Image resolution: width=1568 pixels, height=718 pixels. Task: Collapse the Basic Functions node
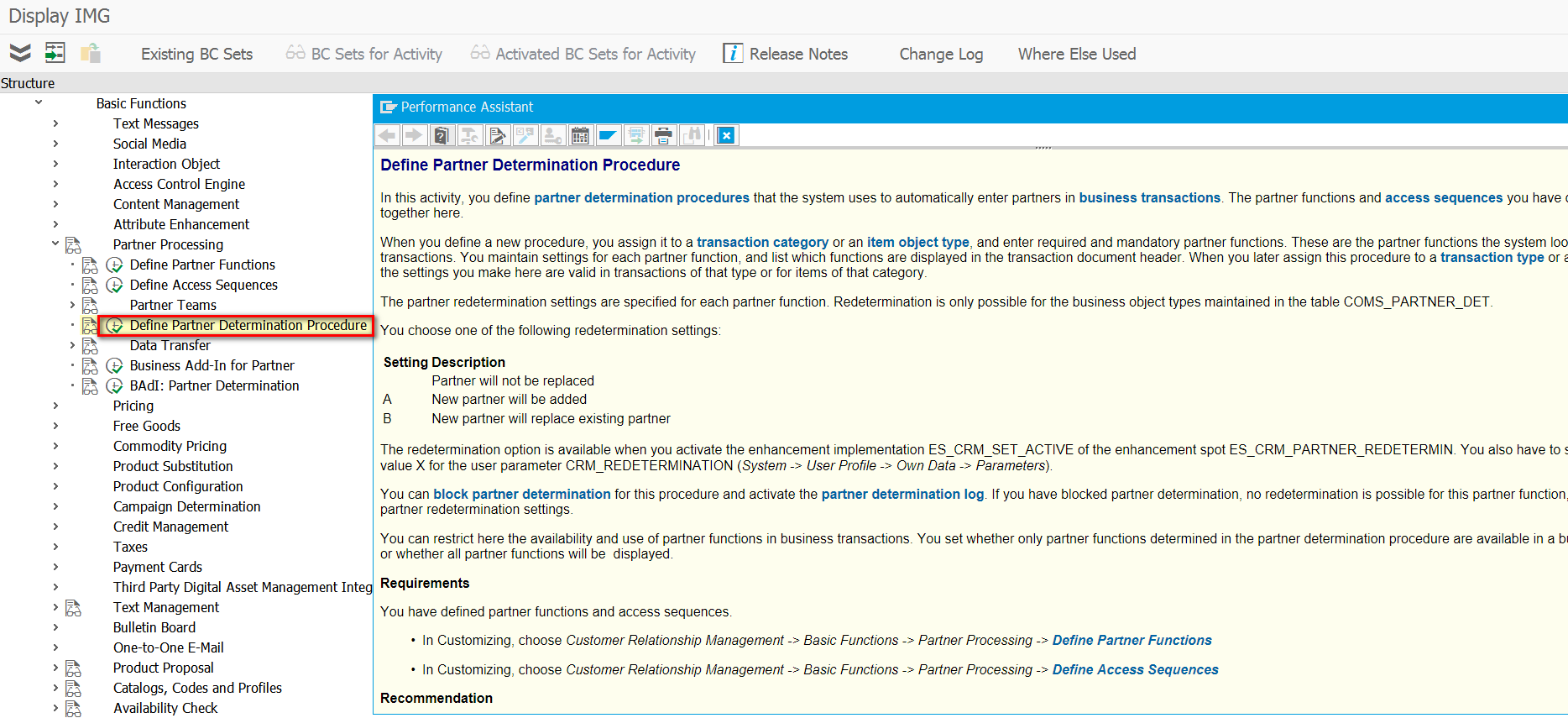coord(39,102)
